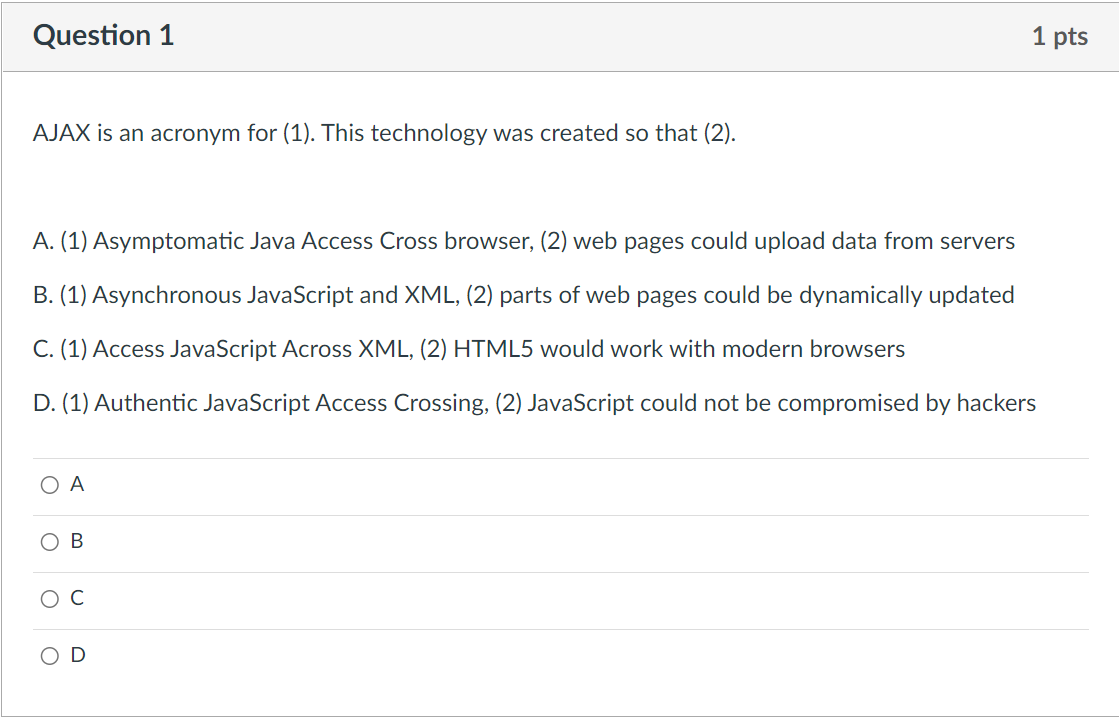Click answer text mentioning Access JavaScript Across XML

click(x=470, y=348)
